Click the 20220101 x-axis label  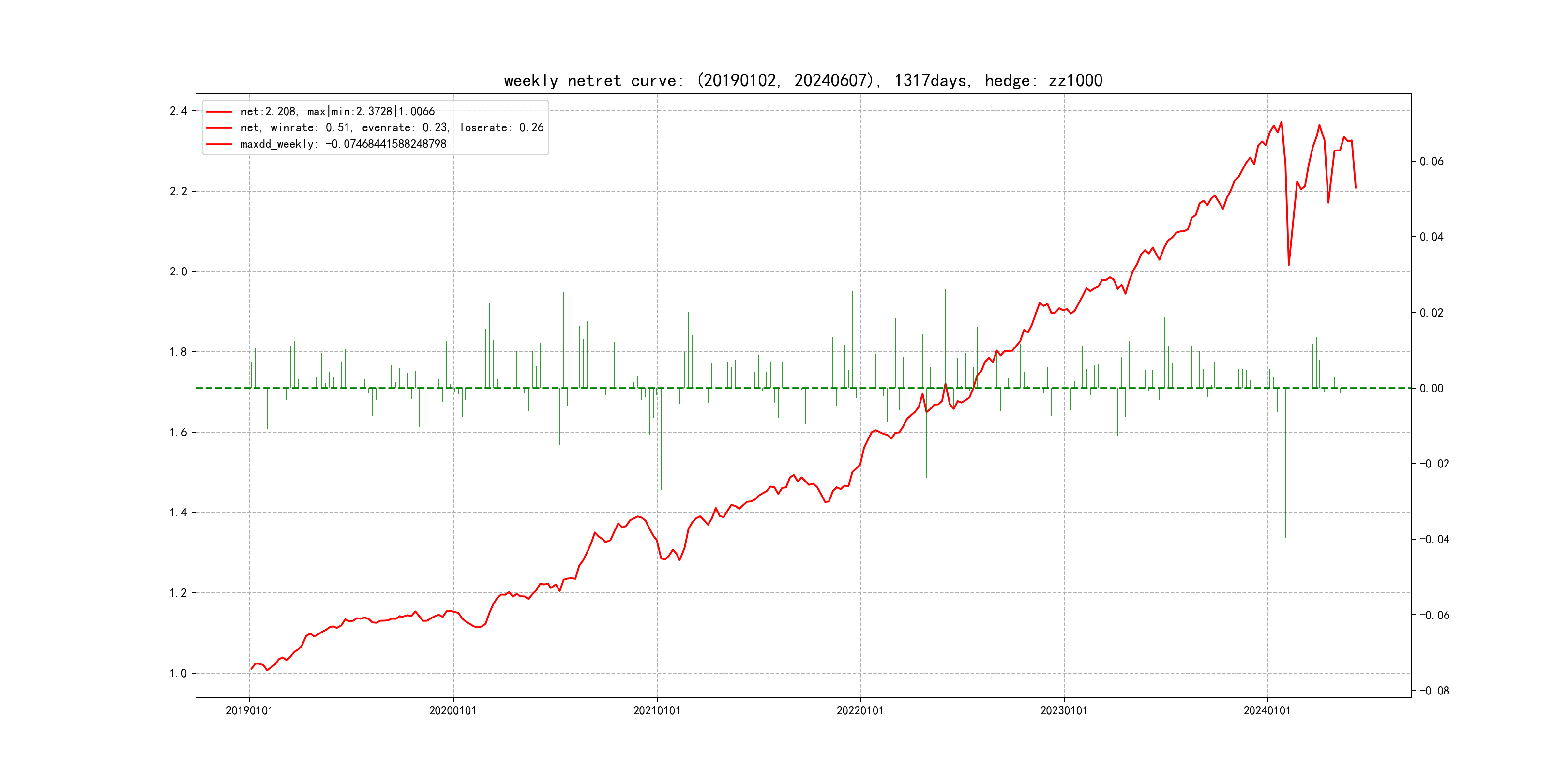click(x=859, y=710)
